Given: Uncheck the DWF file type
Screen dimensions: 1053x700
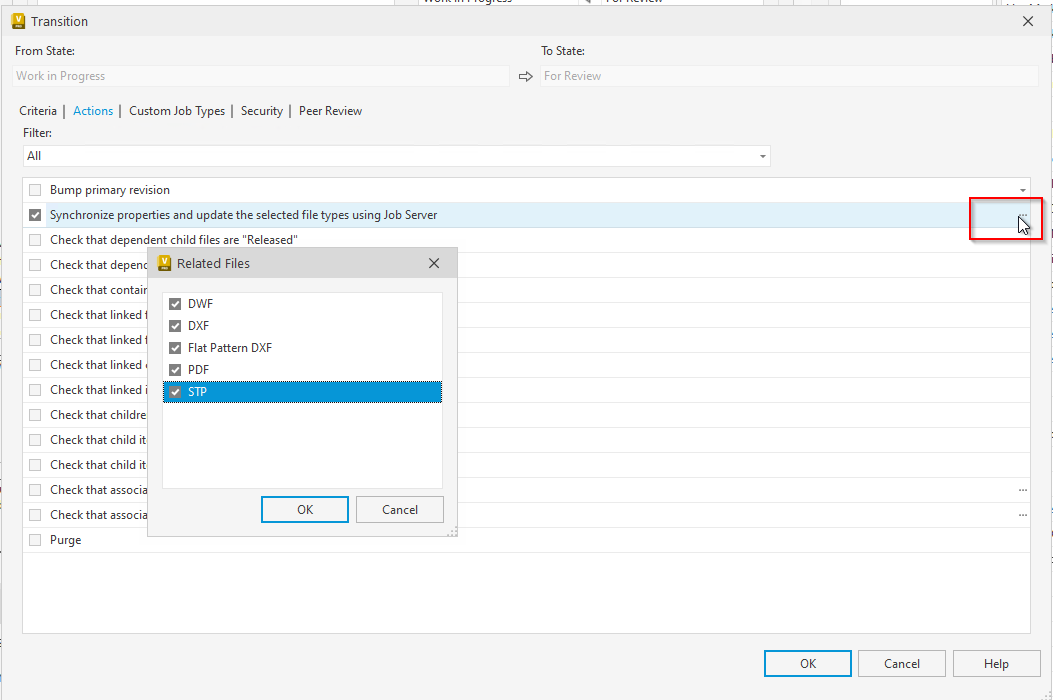Looking at the screenshot, I should click(x=175, y=303).
